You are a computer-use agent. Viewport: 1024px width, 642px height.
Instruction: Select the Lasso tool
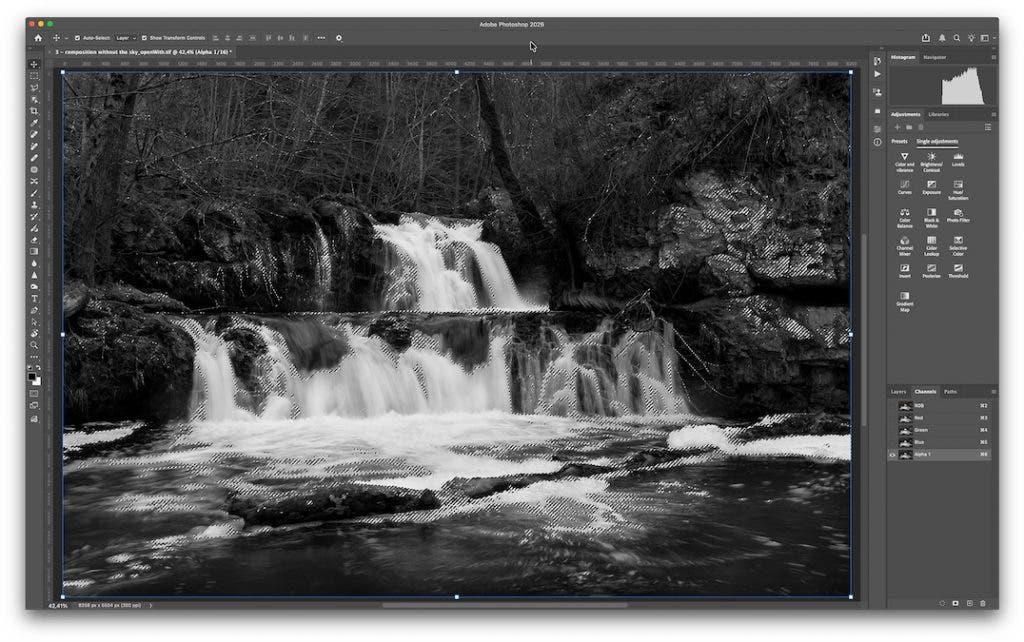pos(34,88)
